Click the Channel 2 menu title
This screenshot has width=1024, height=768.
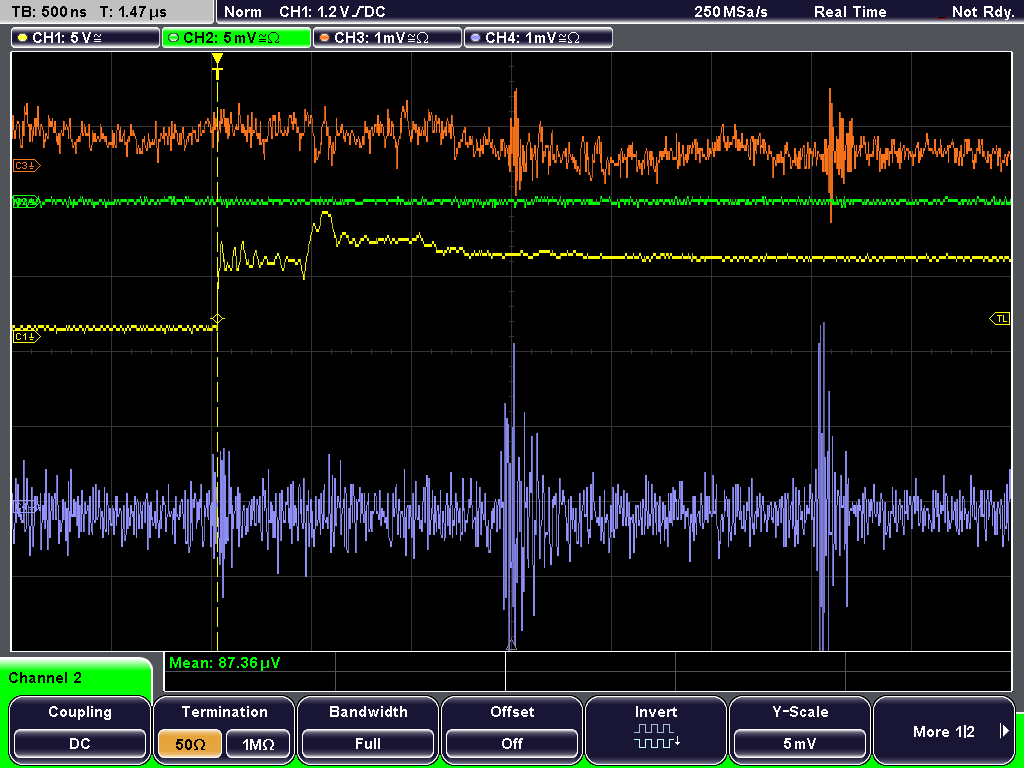(45, 678)
